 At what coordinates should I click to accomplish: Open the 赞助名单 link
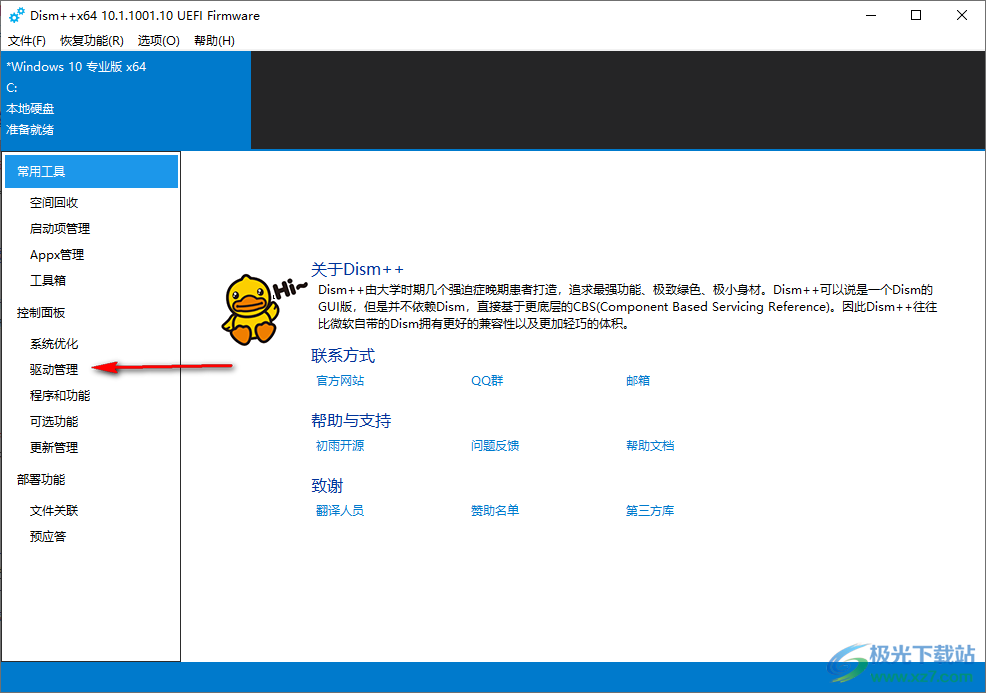[x=495, y=511]
